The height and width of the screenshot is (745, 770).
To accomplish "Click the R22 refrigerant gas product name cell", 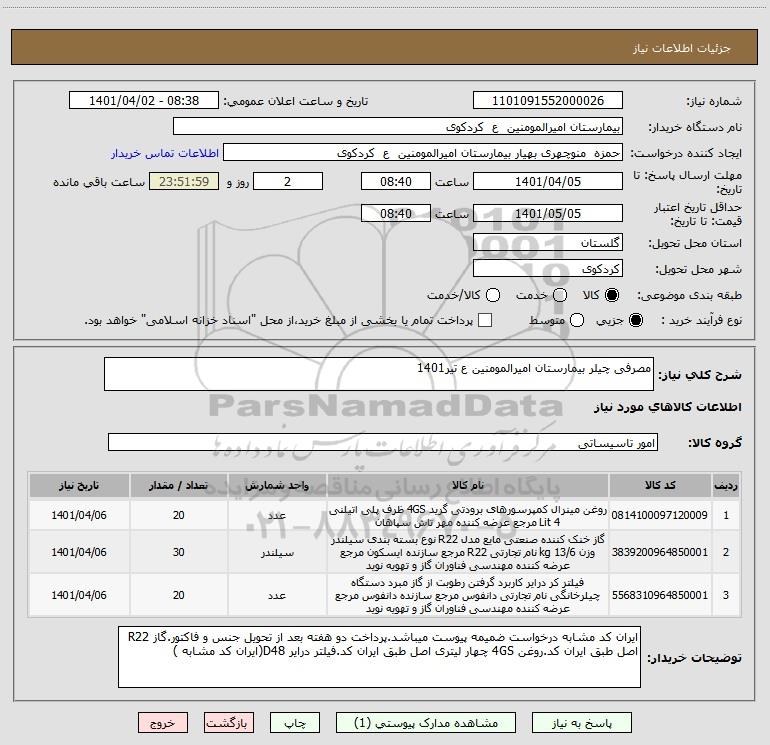I will pyautogui.click(x=468, y=552).
